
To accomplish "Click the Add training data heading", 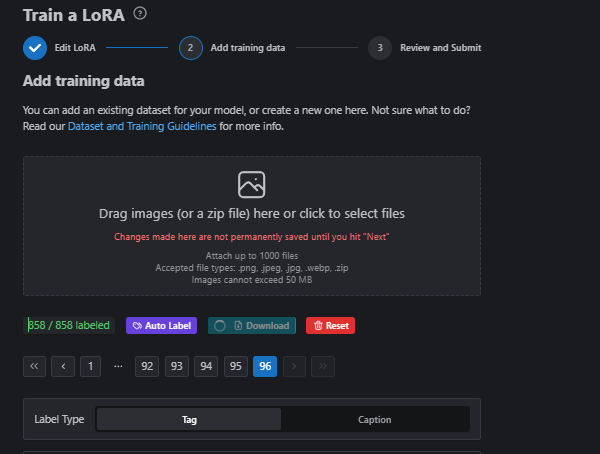I will 83,81.
